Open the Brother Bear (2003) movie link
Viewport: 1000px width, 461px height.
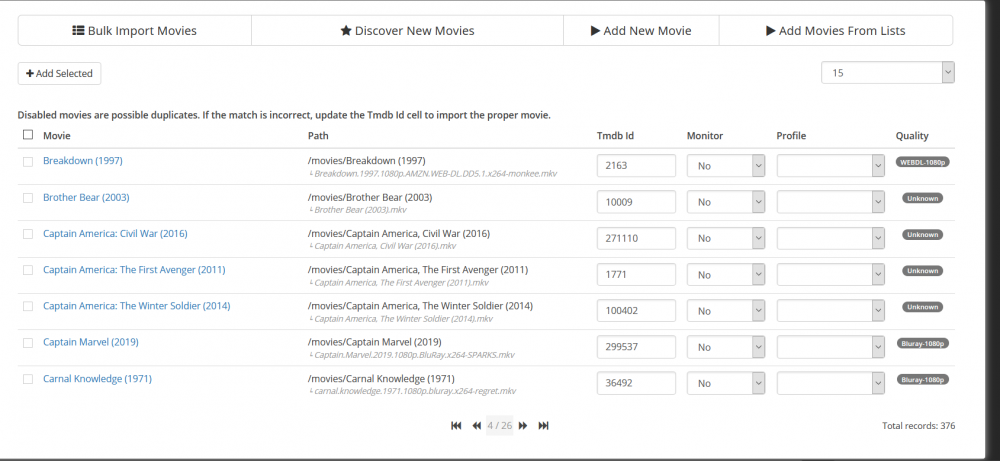pyautogui.click(x=86, y=198)
